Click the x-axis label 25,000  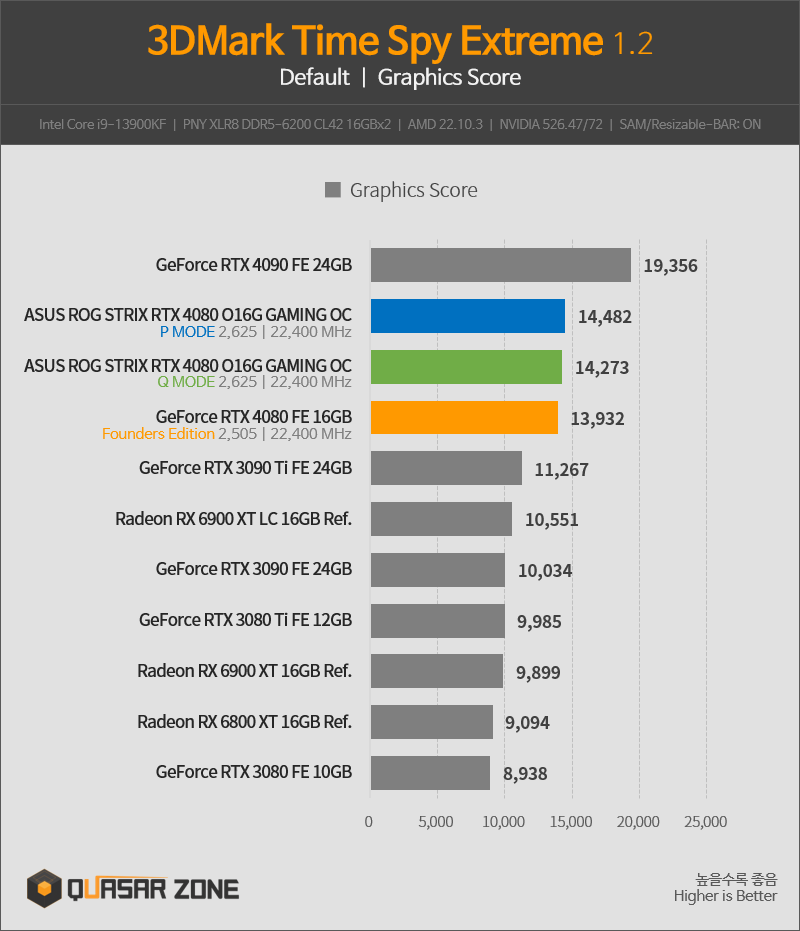[x=706, y=822]
